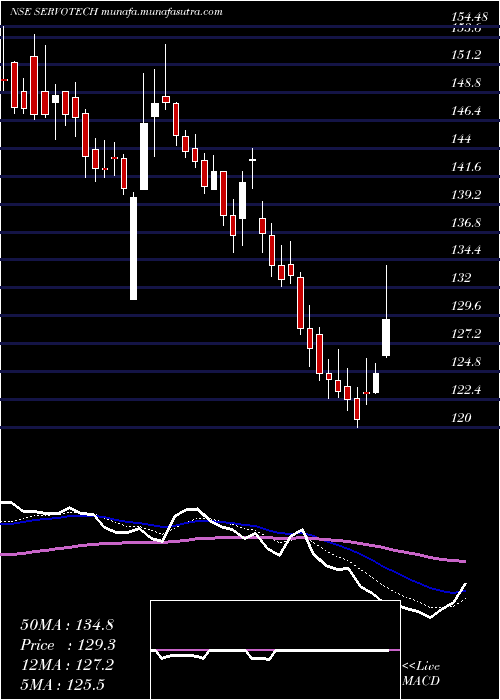Click the 136.8 price axis label
Image resolution: width=500 pixels, height=700 pixels.
[x=466, y=222]
